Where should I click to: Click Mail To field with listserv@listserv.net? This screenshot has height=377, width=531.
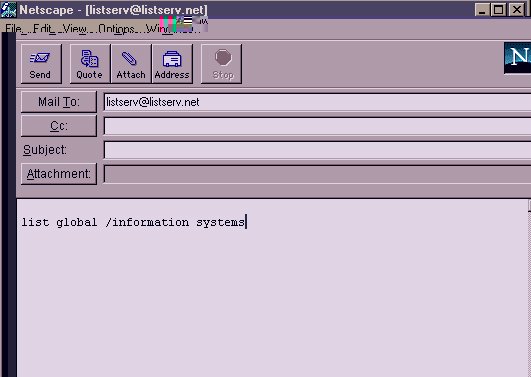(x=317, y=102)
